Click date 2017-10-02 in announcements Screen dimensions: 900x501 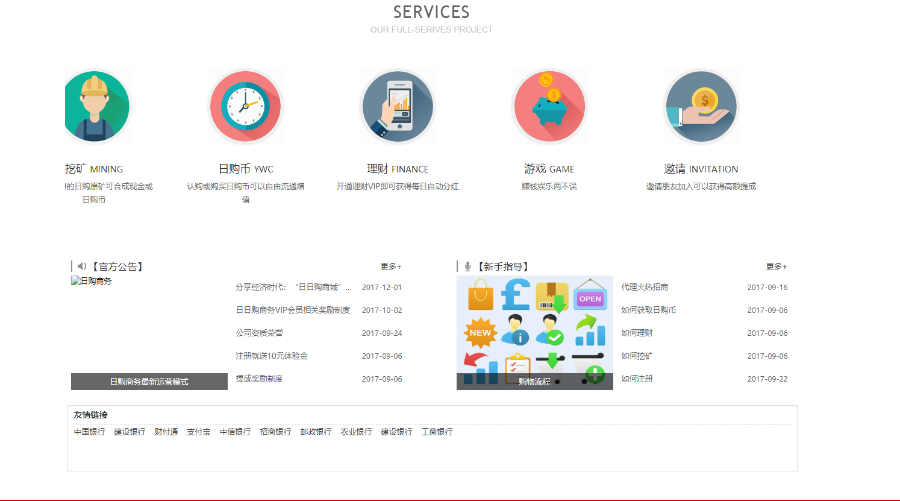(382, 310)
